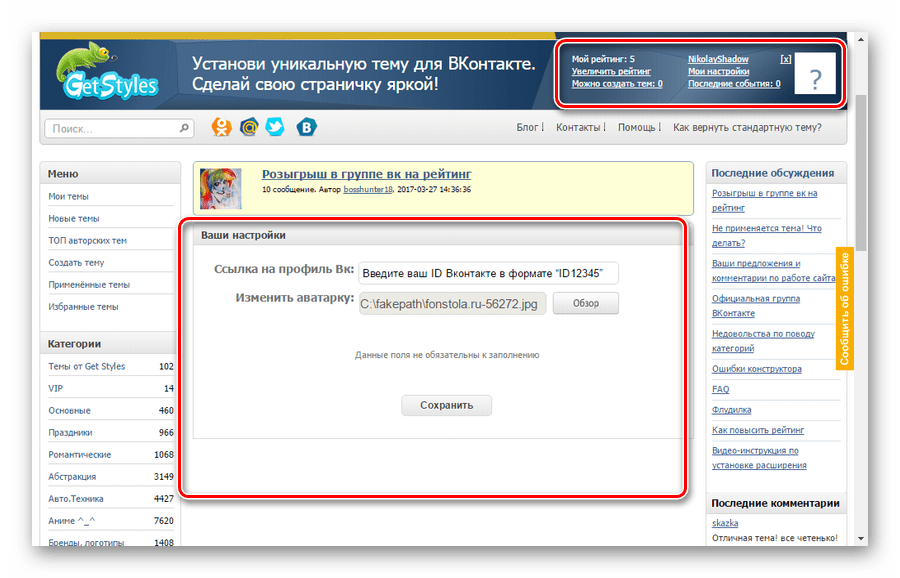Open the FAQ discussion link

tap(720, 389)
